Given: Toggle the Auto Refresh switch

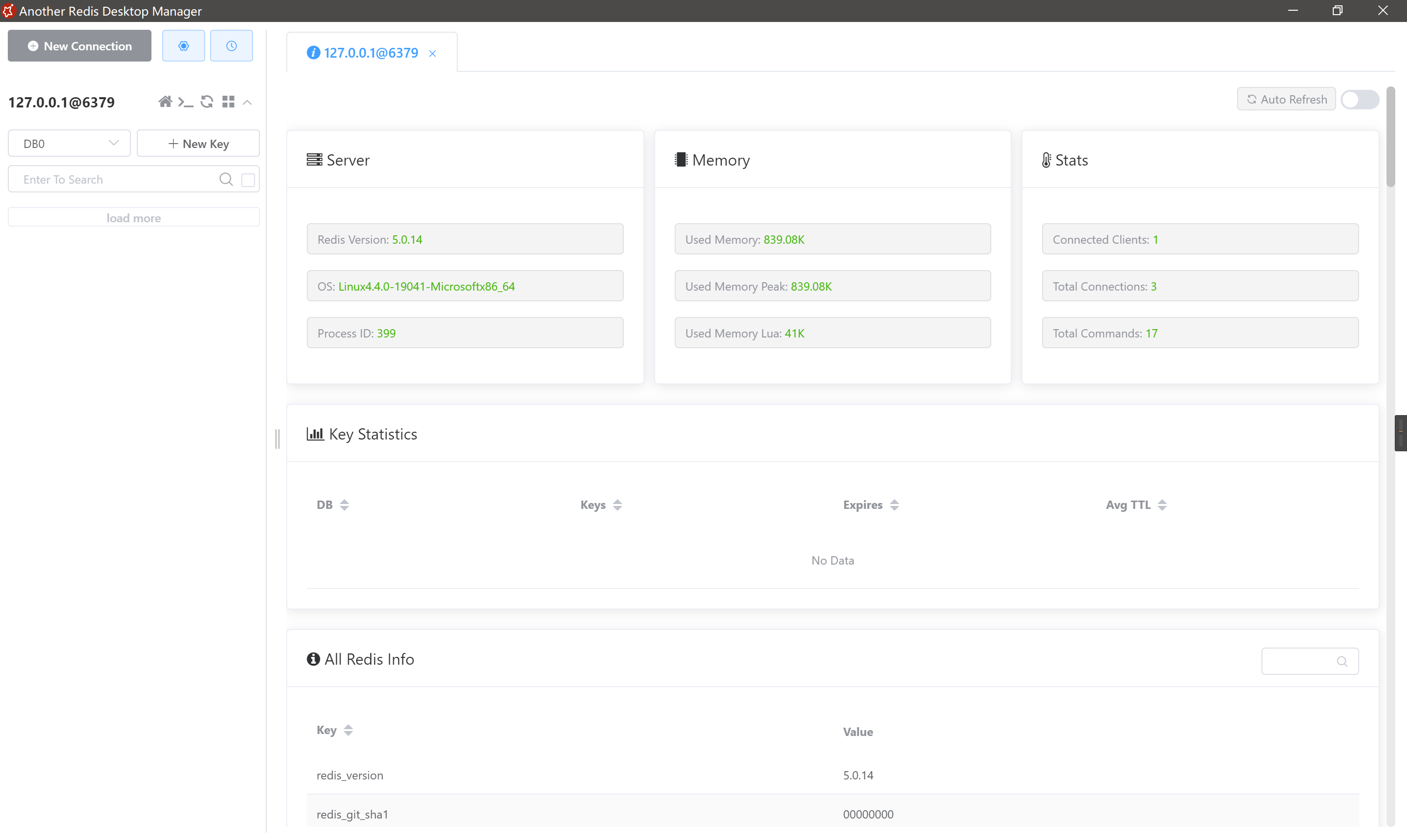Looking at the screenshot, I should pos(1360,100).
